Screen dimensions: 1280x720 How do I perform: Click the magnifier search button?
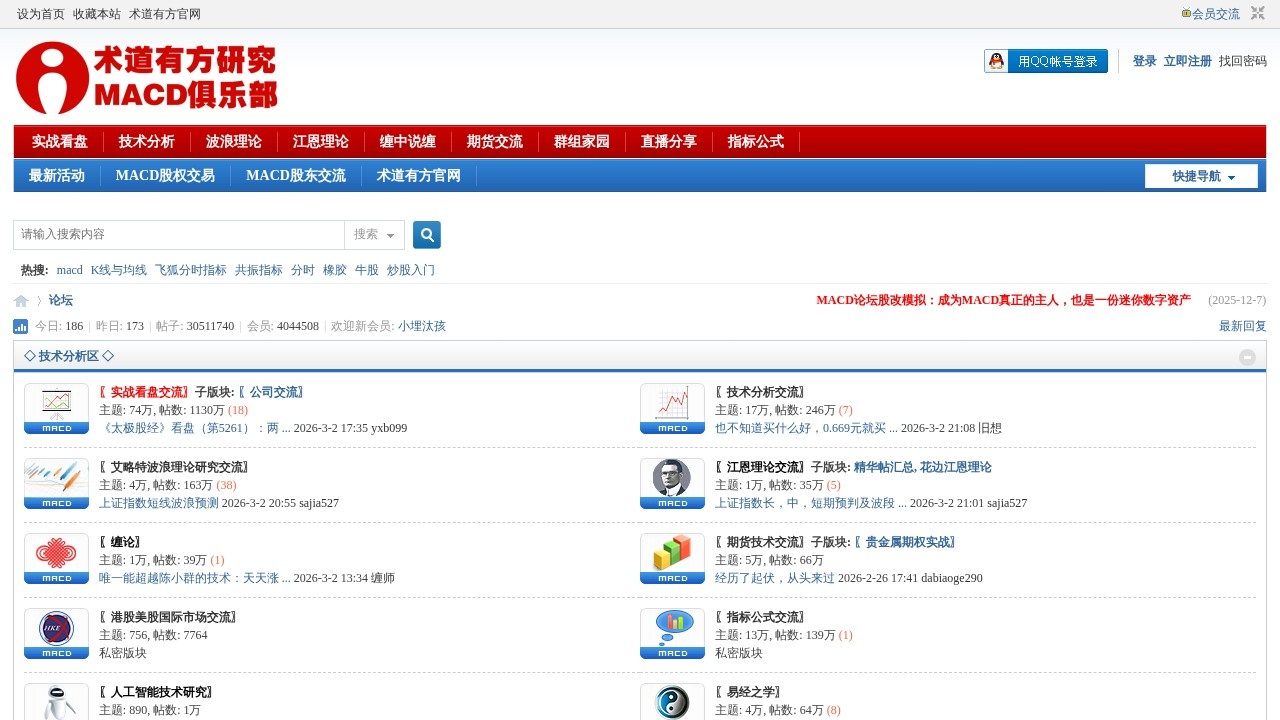pyautogui.click(x=427, y=235)
